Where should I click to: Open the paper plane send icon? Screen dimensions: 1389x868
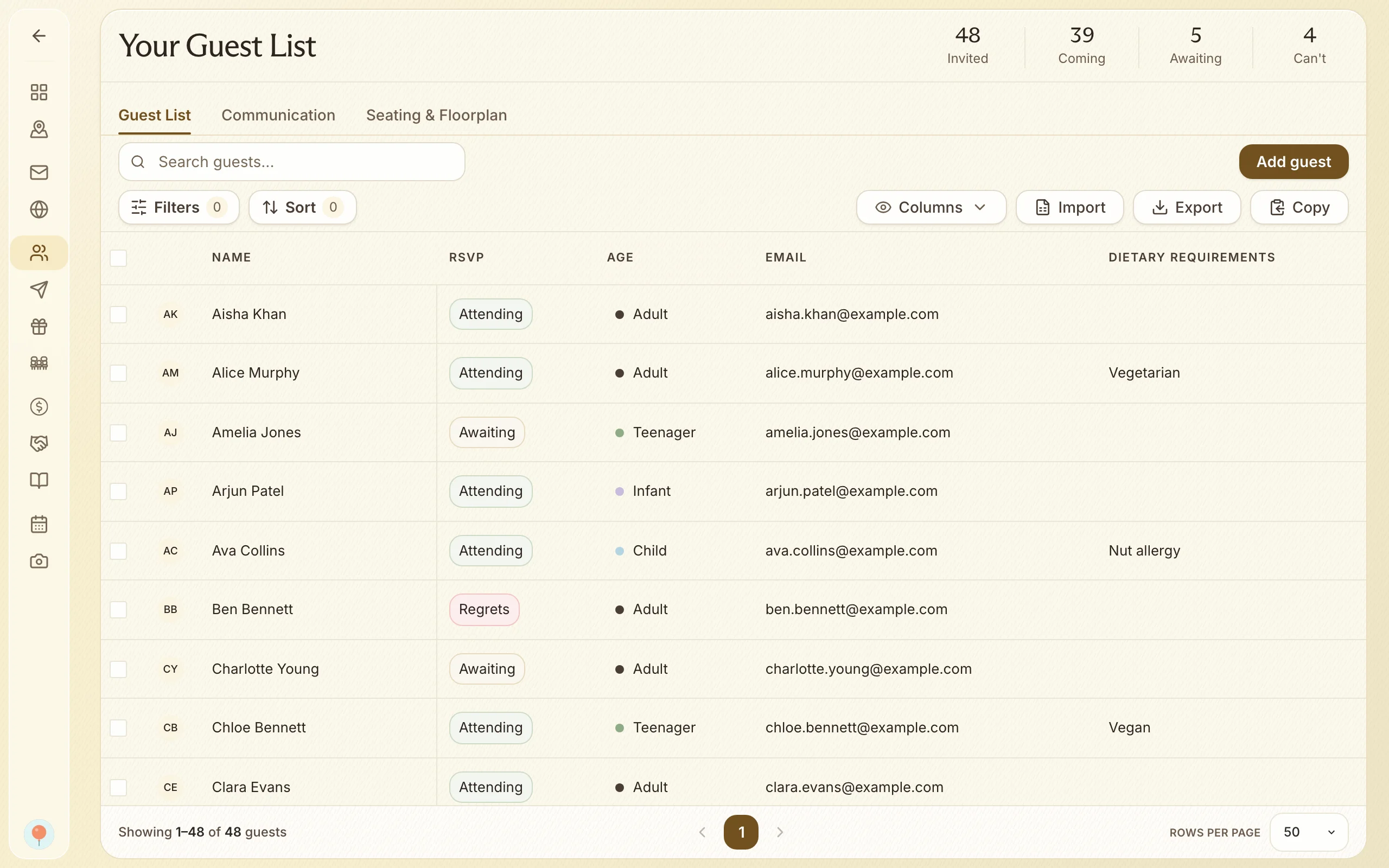click(39, 289)
